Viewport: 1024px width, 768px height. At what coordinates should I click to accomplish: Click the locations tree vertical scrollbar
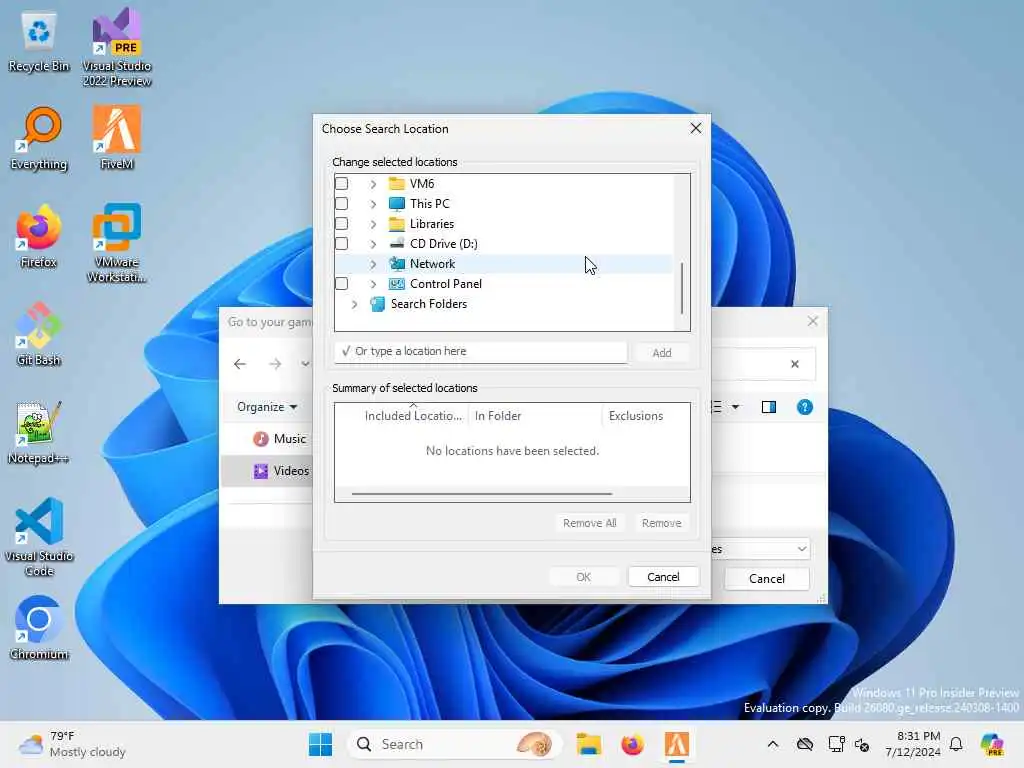tap(682, 289)
